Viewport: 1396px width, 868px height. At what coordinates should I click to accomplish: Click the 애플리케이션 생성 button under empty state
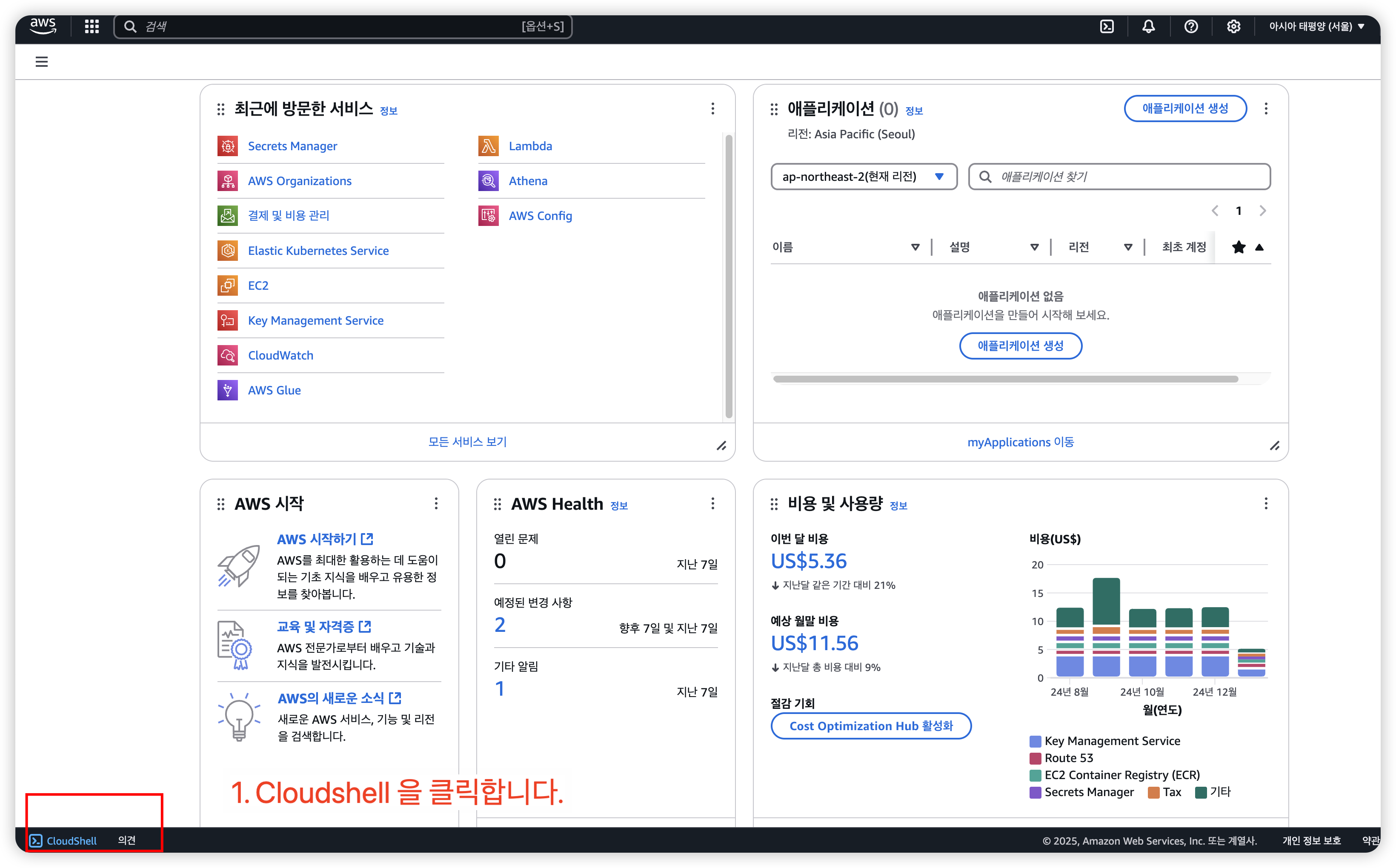pyautogui.click(x=1021, y=345)
